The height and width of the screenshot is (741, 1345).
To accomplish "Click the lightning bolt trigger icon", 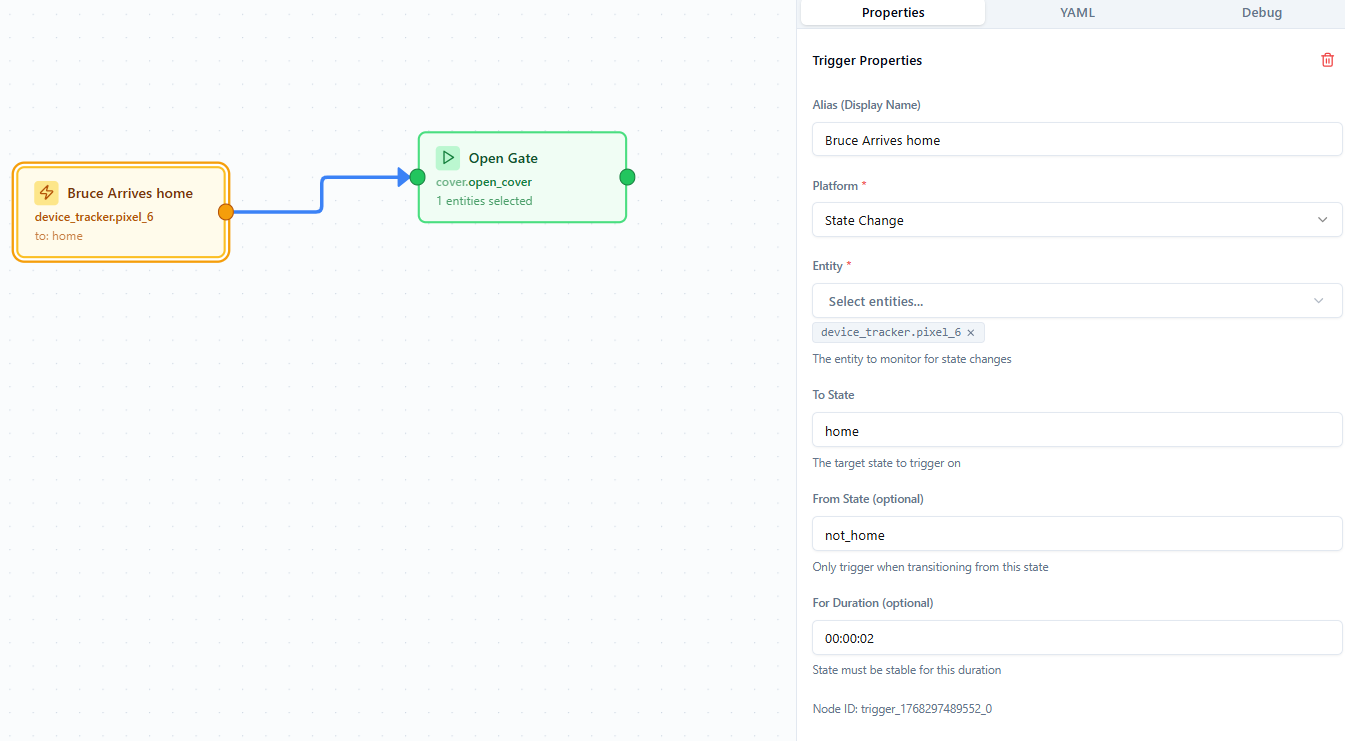I will (x=46, y=193).
